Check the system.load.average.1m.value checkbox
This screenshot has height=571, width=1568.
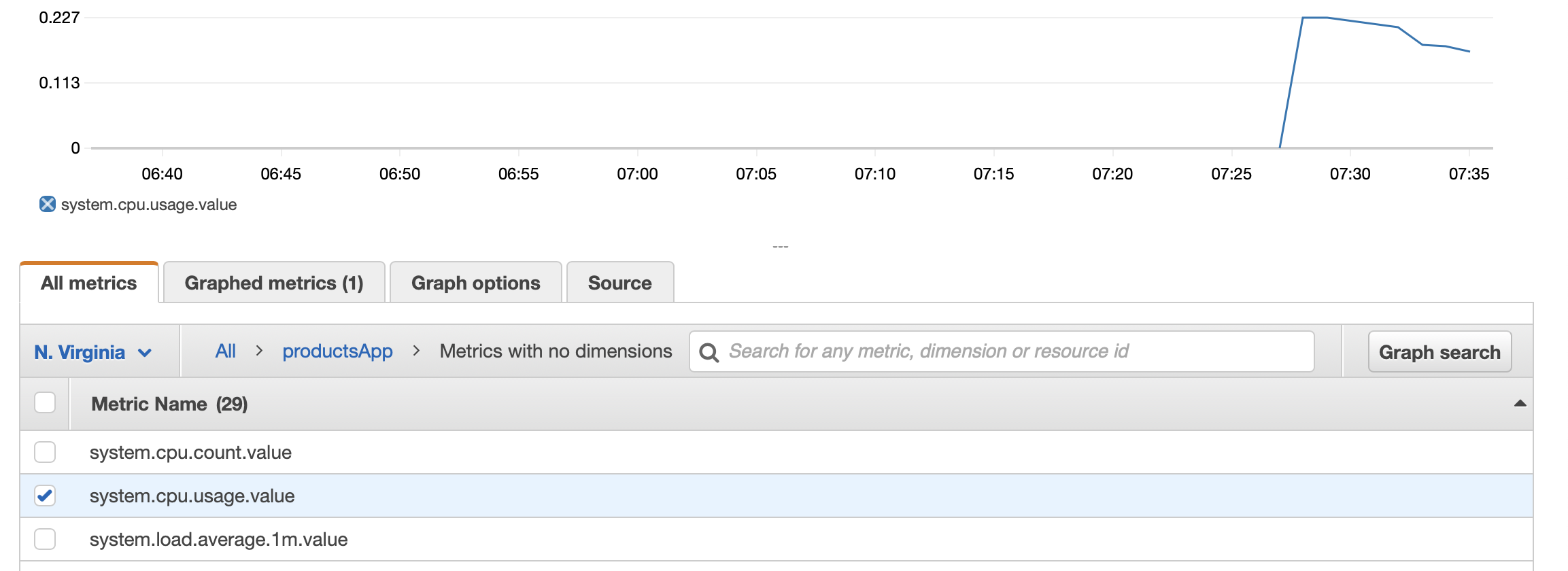tap(45, 539)
